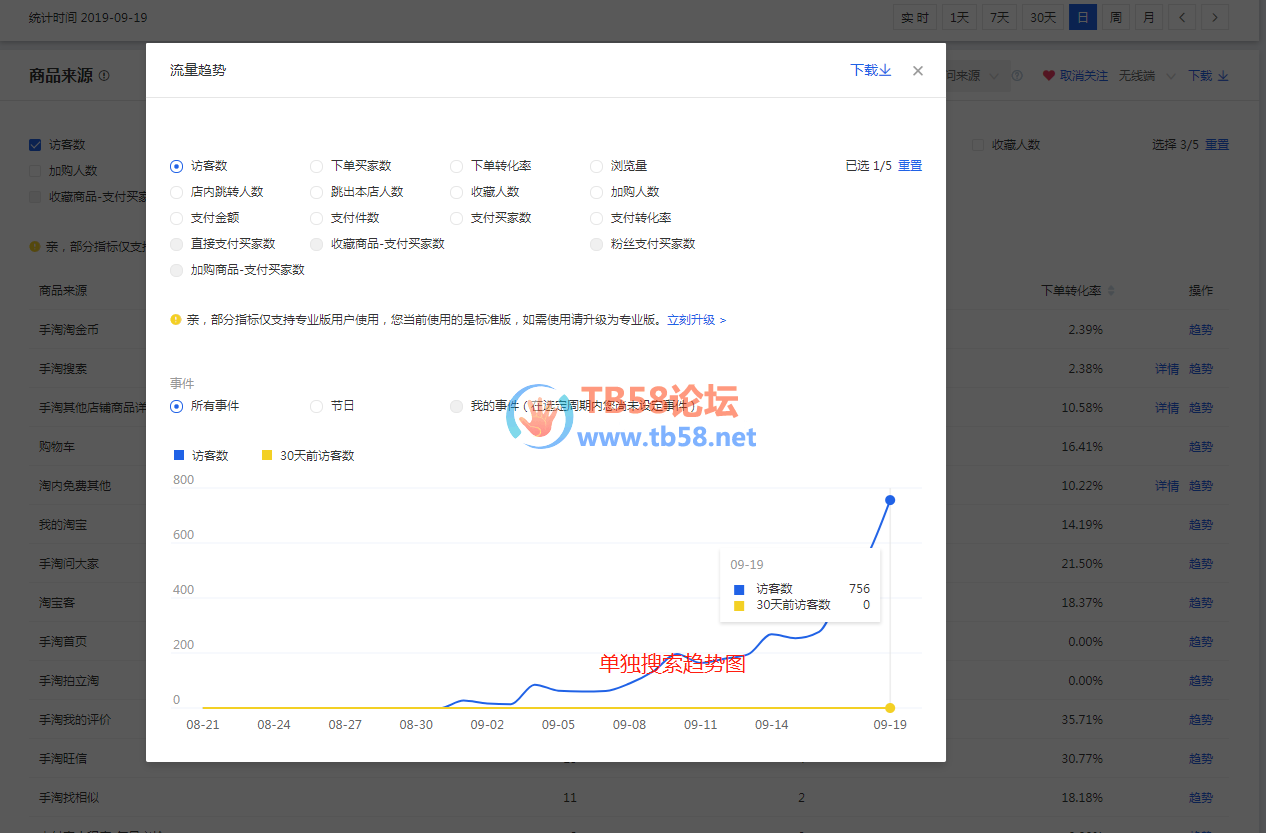Choose the 节日 event radio option
This screenshot has height=833, width=1266.
click(x=316, y=406)
